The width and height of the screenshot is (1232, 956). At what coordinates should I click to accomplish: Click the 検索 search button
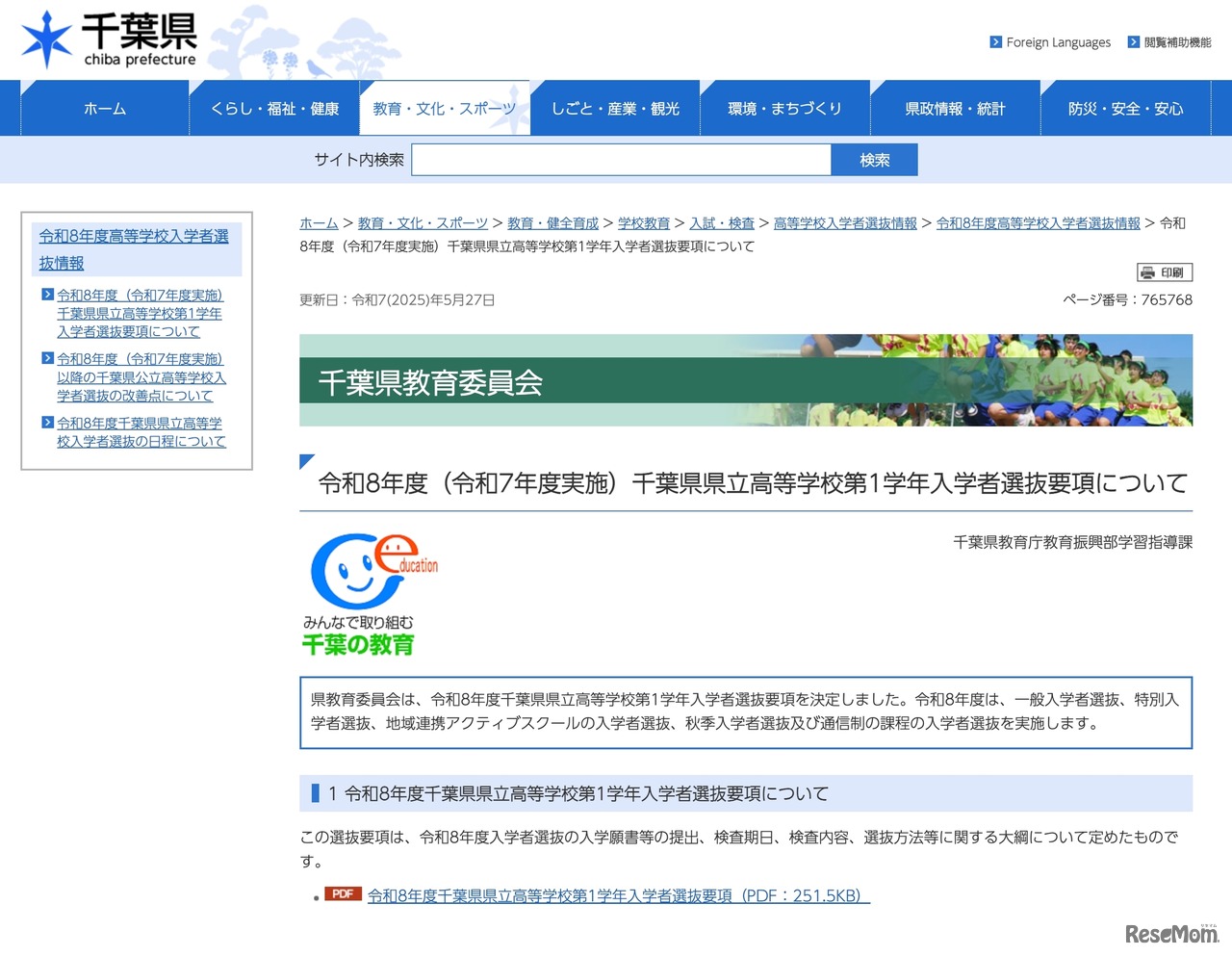click(x=874, y=159)
